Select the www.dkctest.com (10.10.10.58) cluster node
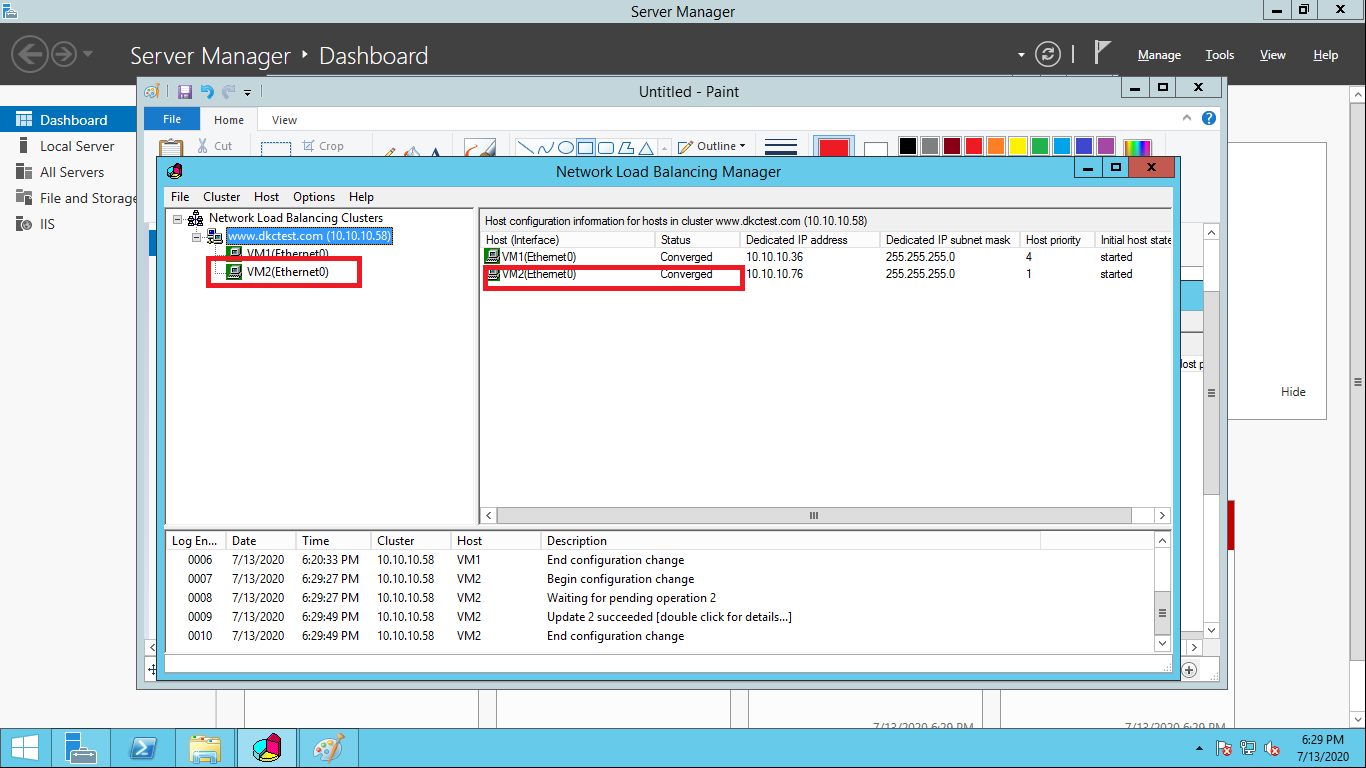 pos(308,236)
